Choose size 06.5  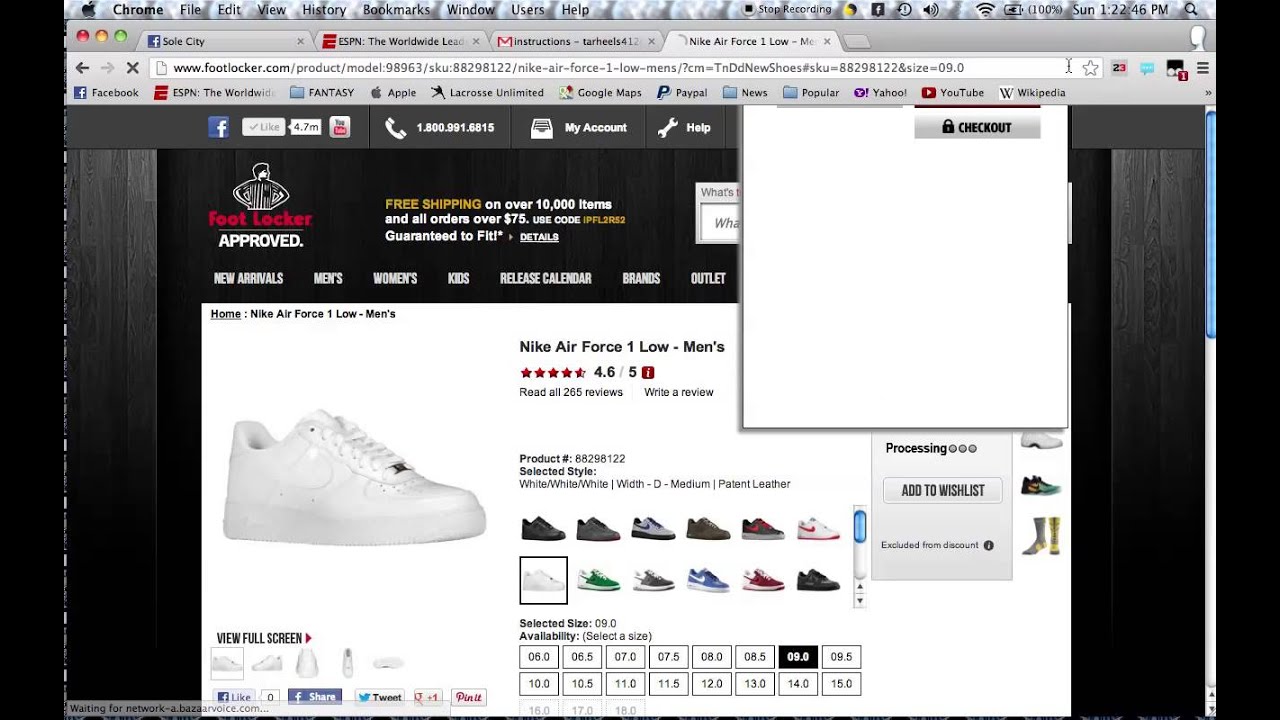[582, 657]
